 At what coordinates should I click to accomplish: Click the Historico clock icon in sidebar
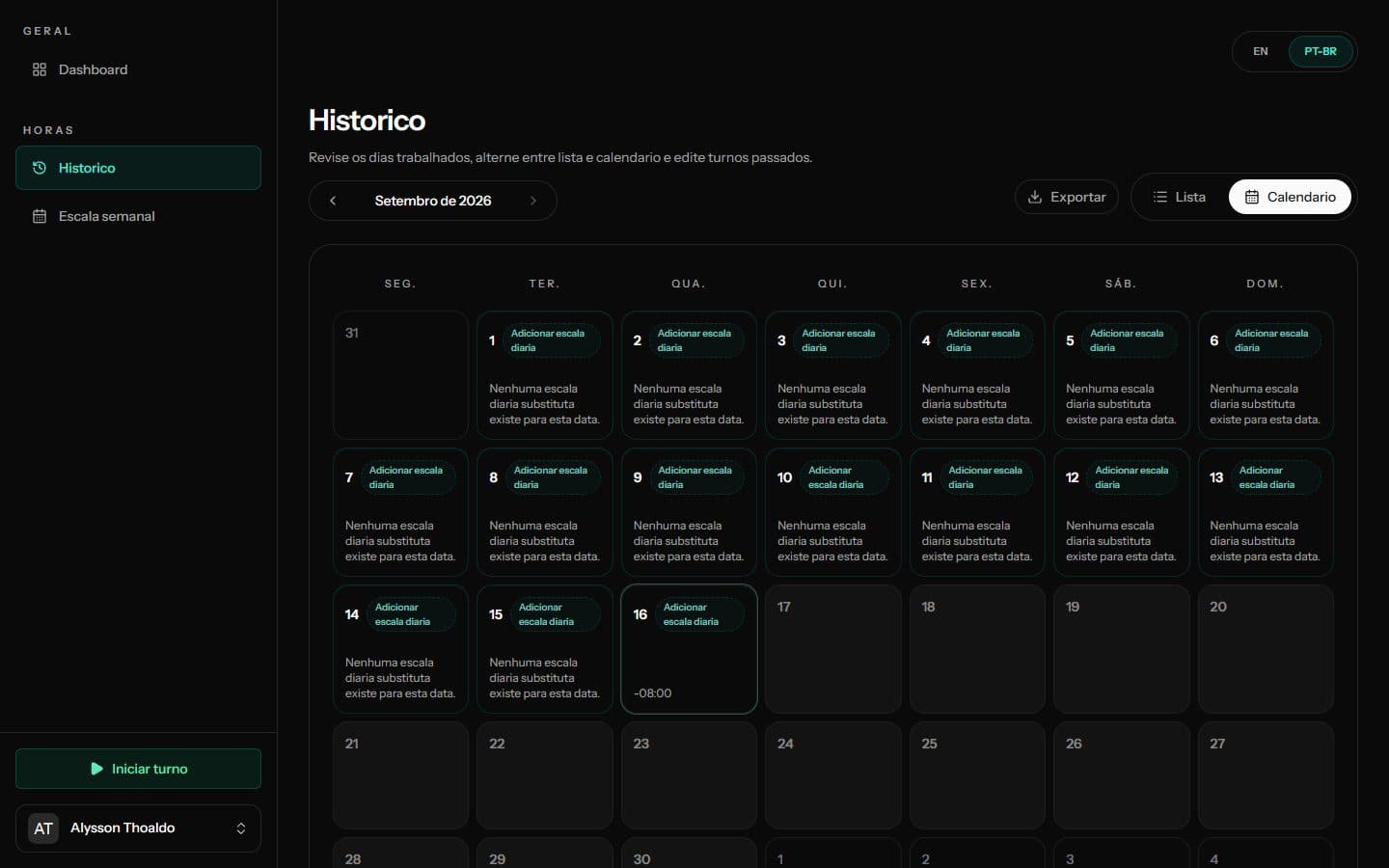40,168
